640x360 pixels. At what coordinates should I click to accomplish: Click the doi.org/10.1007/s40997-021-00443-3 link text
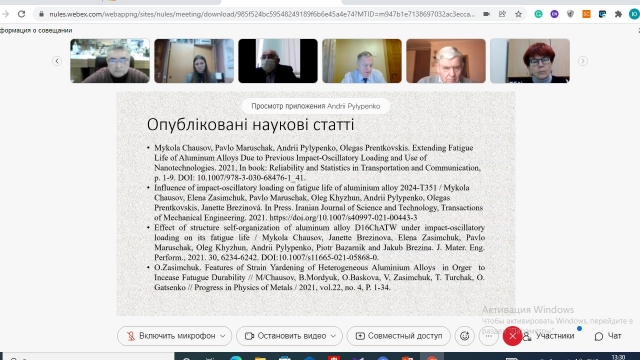pyautogui.click(x=343, y=218)
